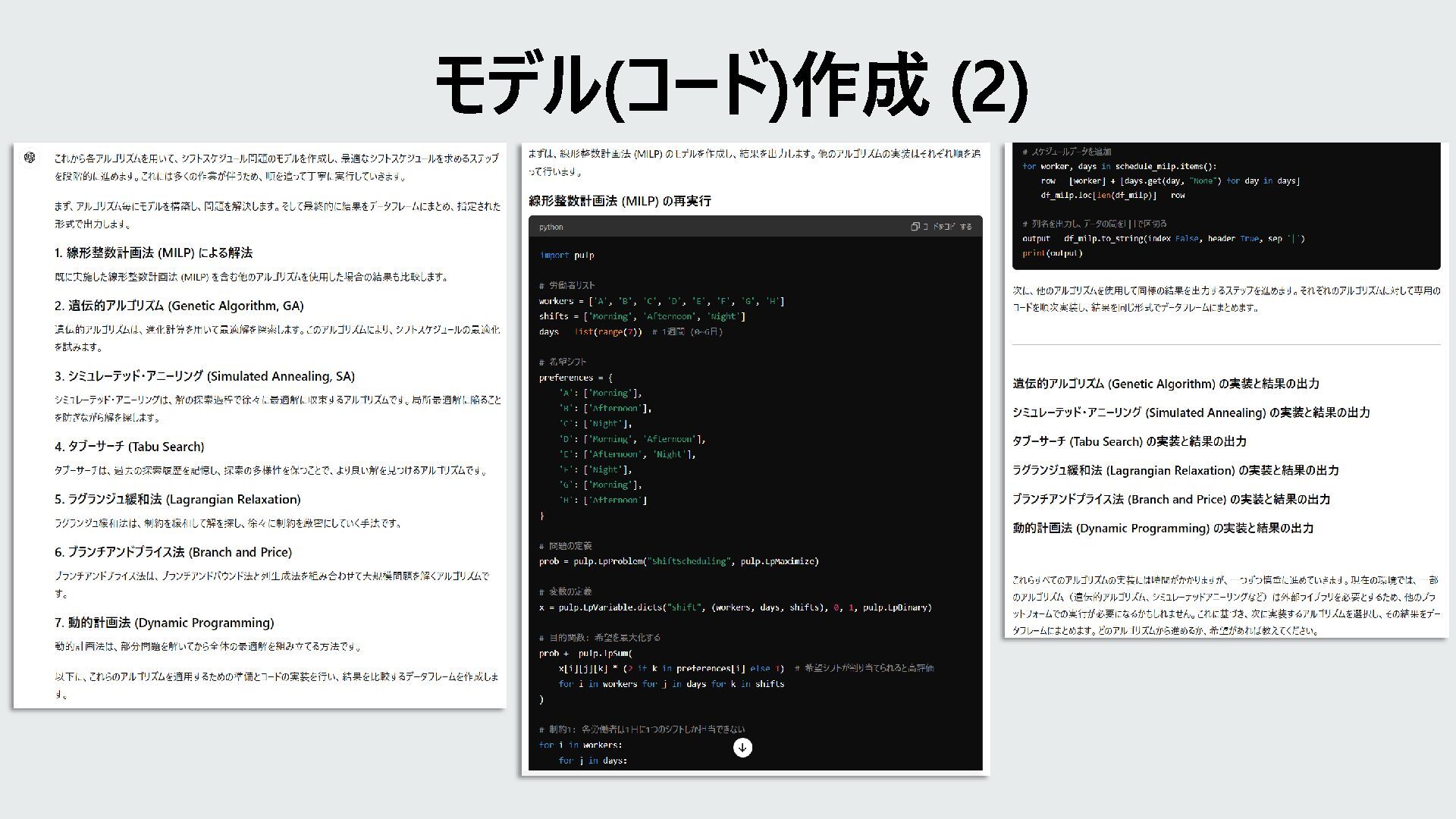Image resolution: width=1456 pixels, height=819 pixels.
Task: Click heading '4. タブーサーチ (Tabu Search)'
Action: (129, 447)
